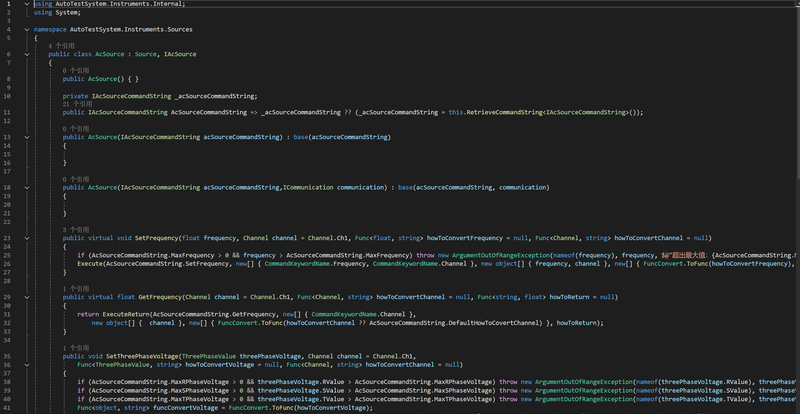800x414 pixels.
Task: Click 'RetrieveCommandString' on line 11
Action: pyautogui.click(x=503, y=112)
